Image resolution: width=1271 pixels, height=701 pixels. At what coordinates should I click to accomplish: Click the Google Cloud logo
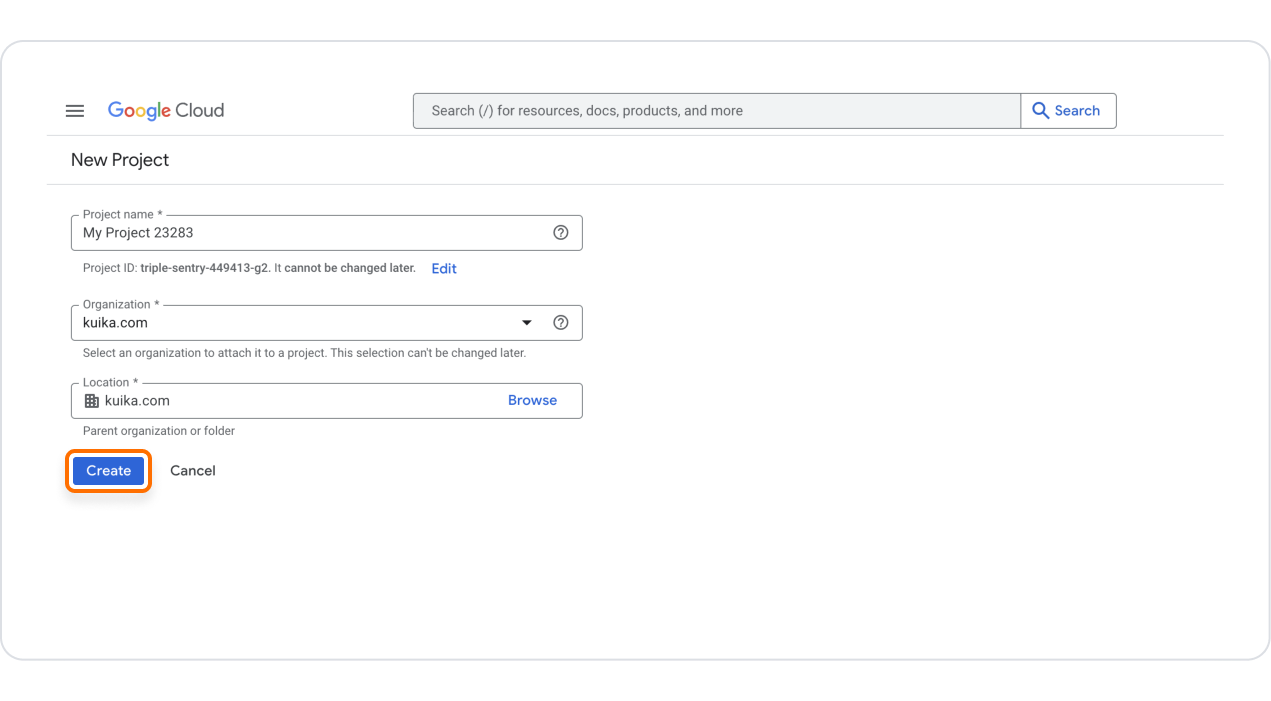pos(166,111)
